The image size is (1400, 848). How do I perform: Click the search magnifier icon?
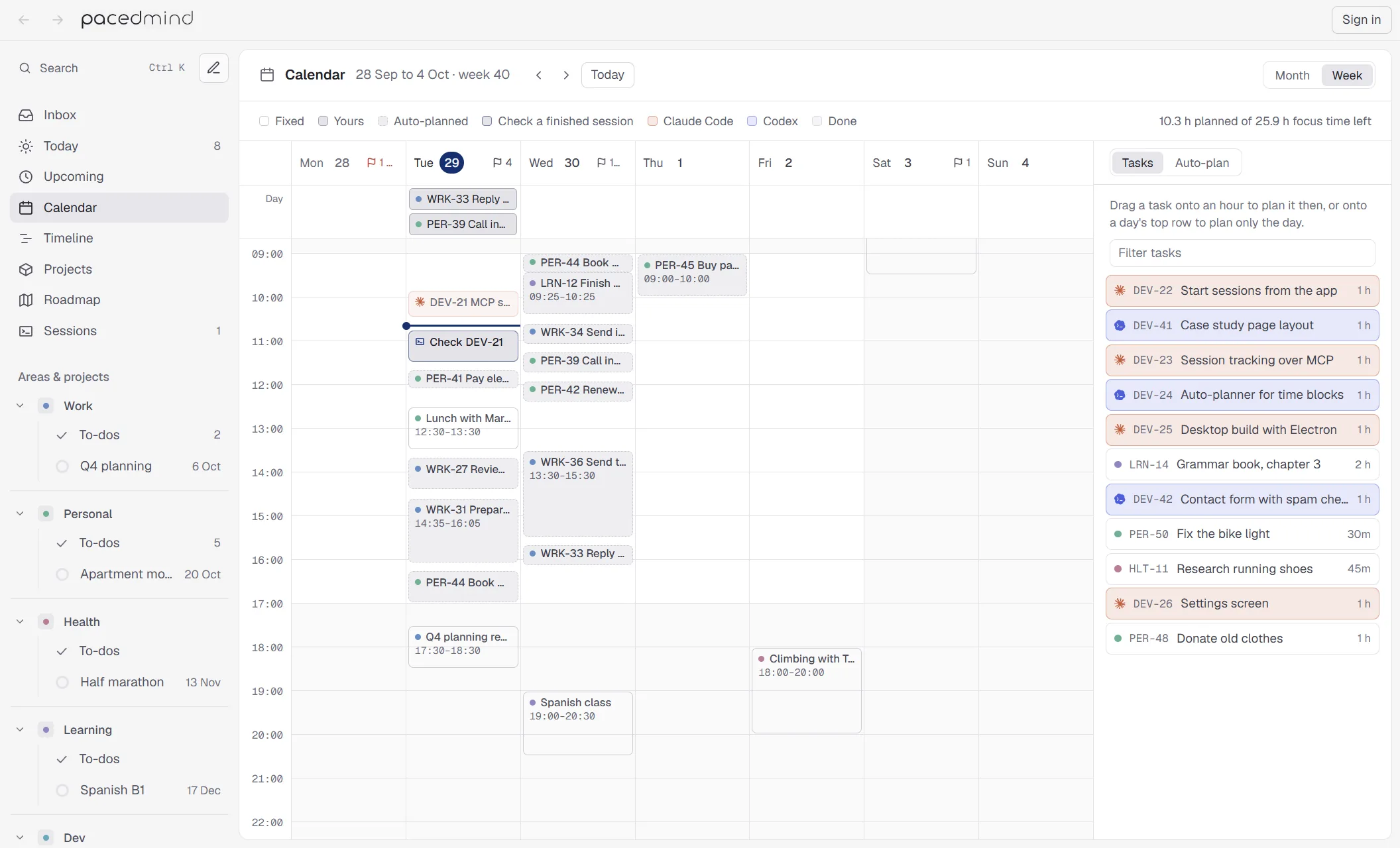pos(25,68)
